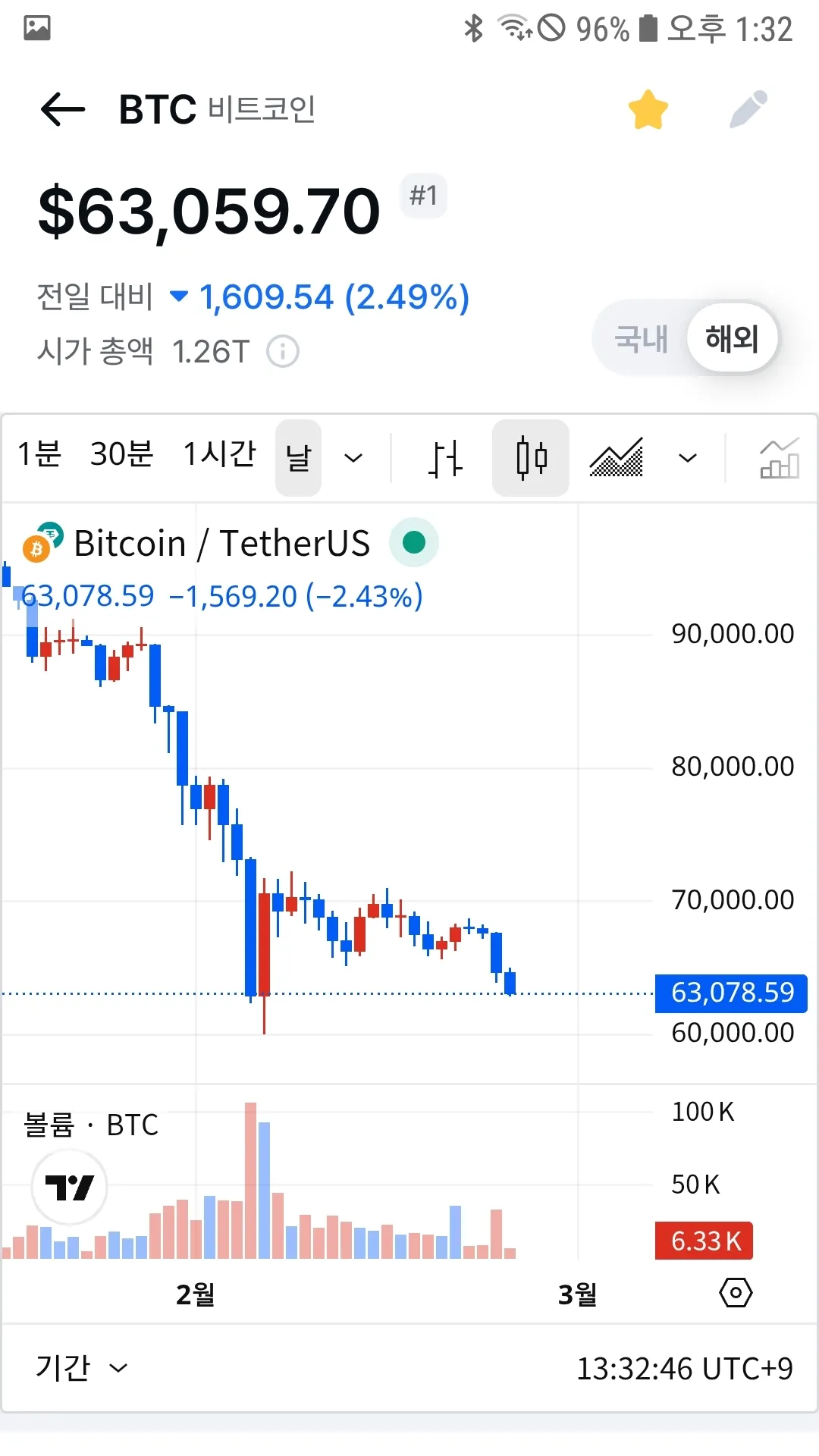Open market cap info icon

point(283,352)
